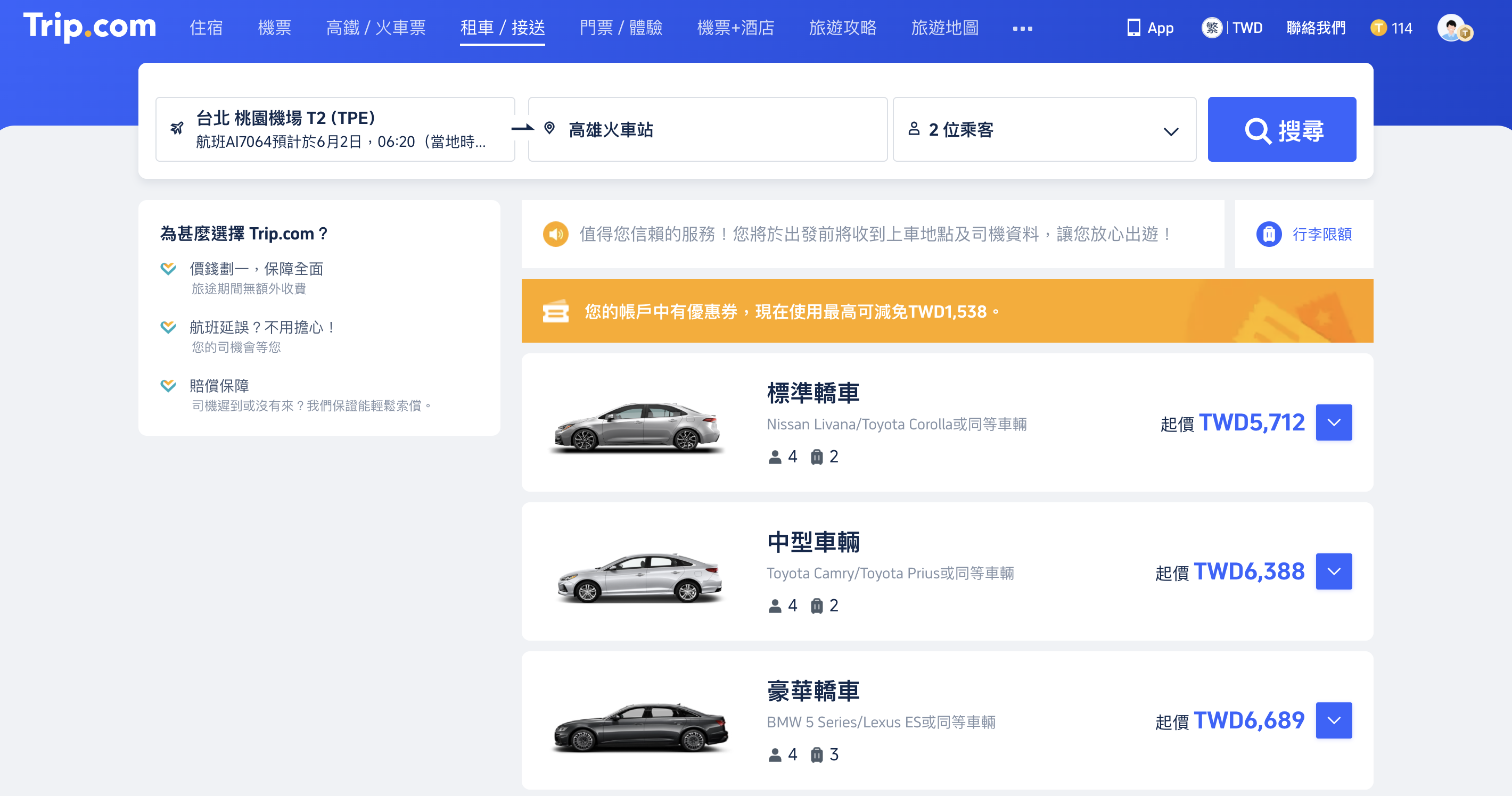This screenshot has height=796, width=1512.
Task: Click the checkmark icon beside 航班延誤？不用擔心！
Action: coord(168,327)
